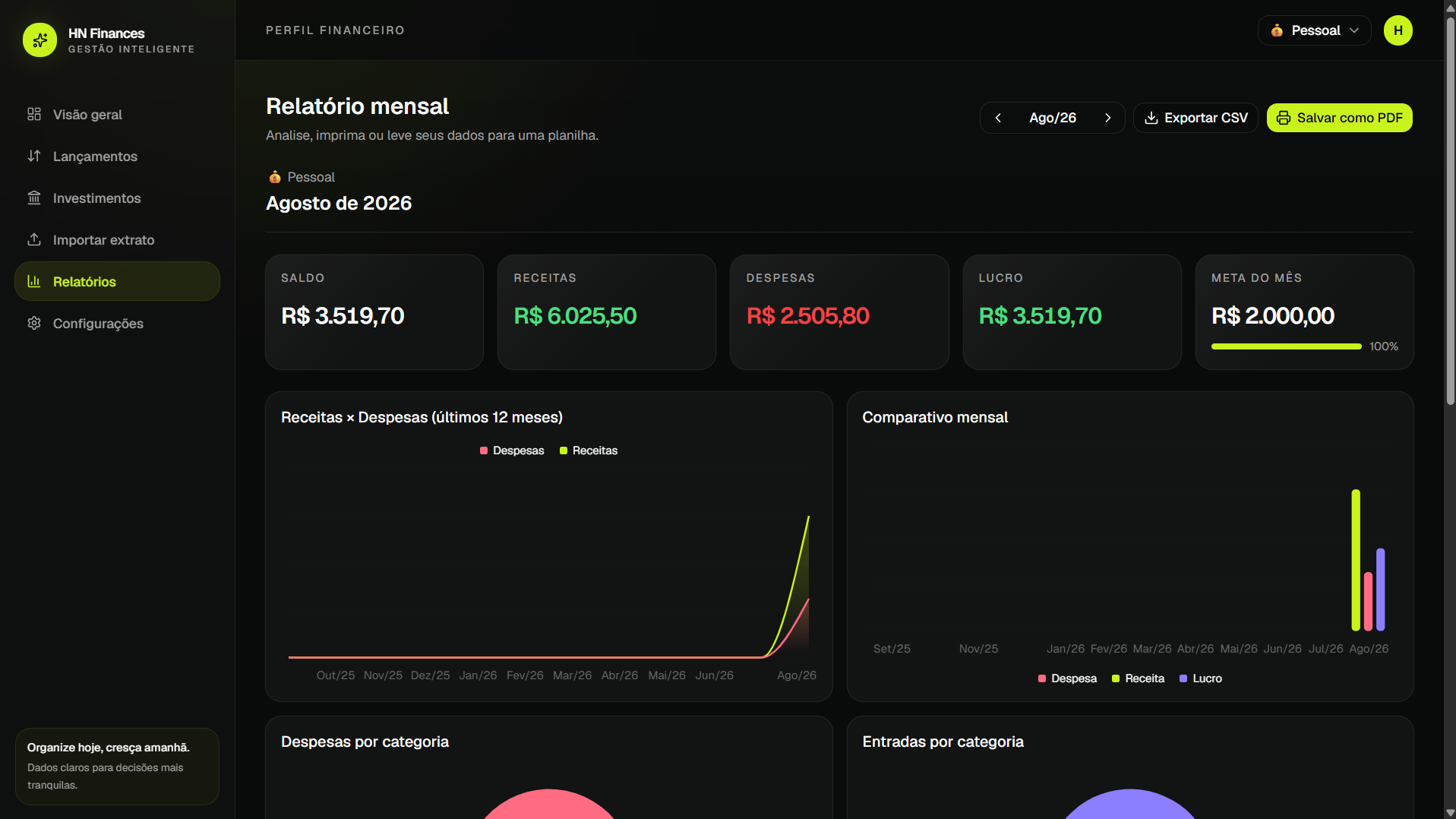Click the Despesas value R$ 2.505,80
Screen dimensions: 1456x819
click(807, 315)
